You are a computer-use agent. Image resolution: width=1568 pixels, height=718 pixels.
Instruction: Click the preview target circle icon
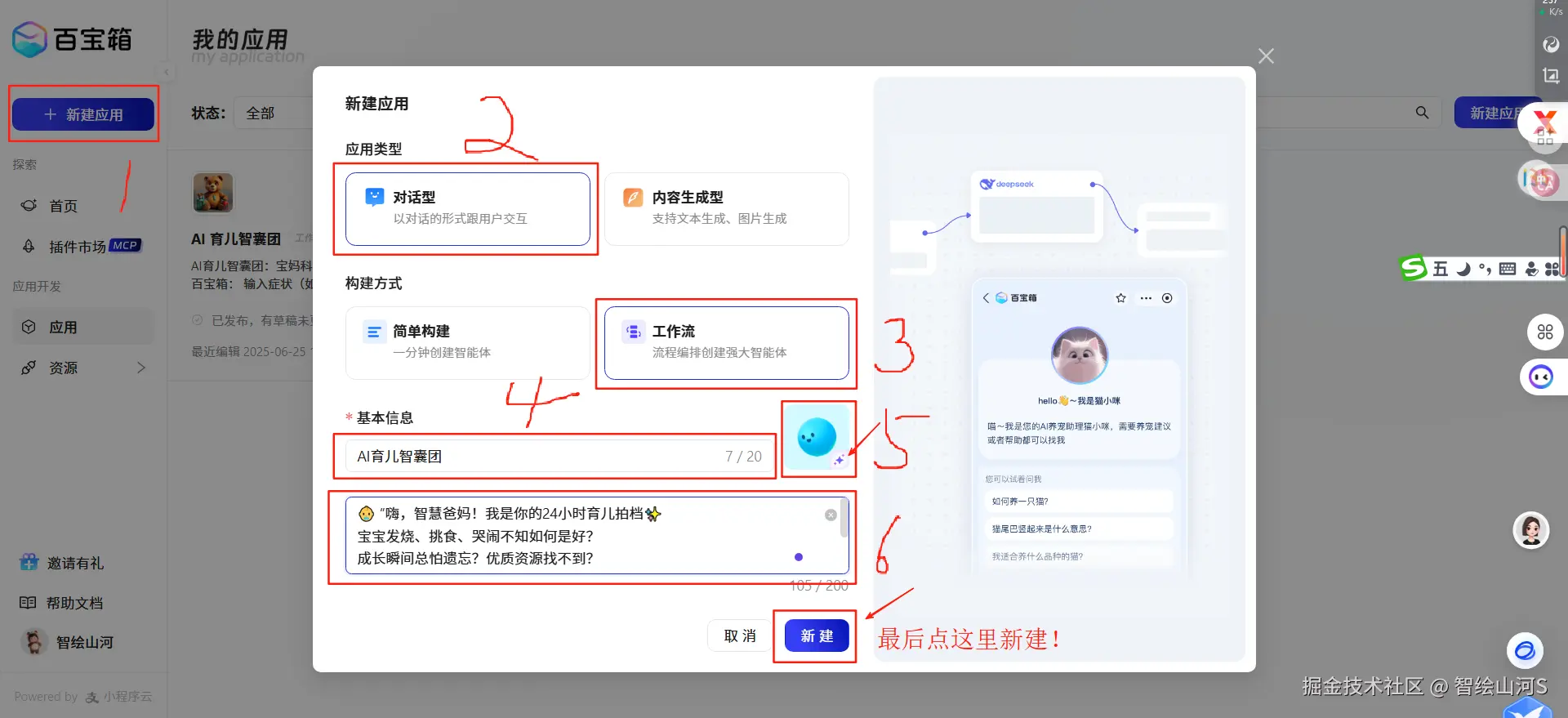1167,298
